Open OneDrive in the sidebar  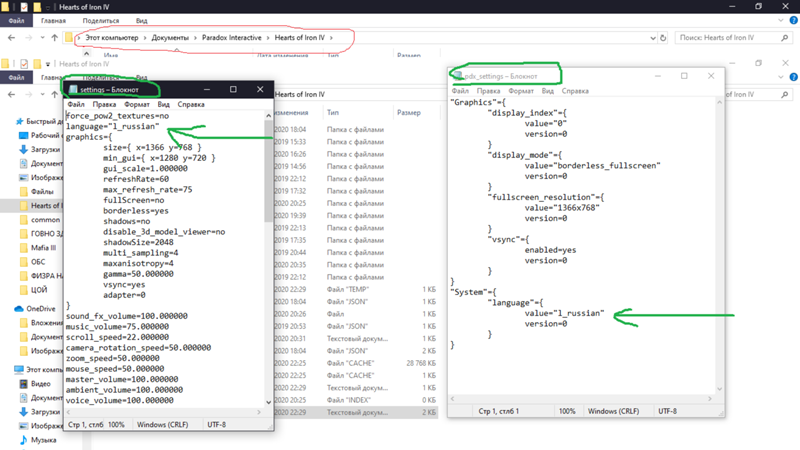pyautogui.click(x=35, y=309)
